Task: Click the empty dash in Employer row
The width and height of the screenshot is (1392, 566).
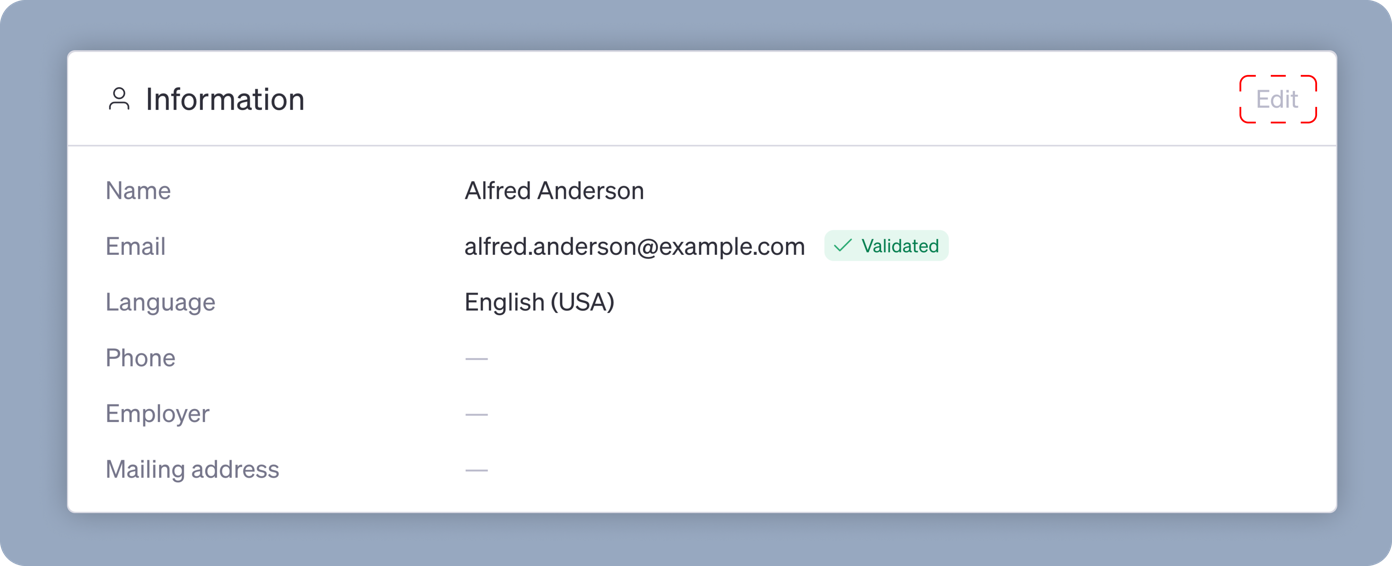Action: coord(476,414)
